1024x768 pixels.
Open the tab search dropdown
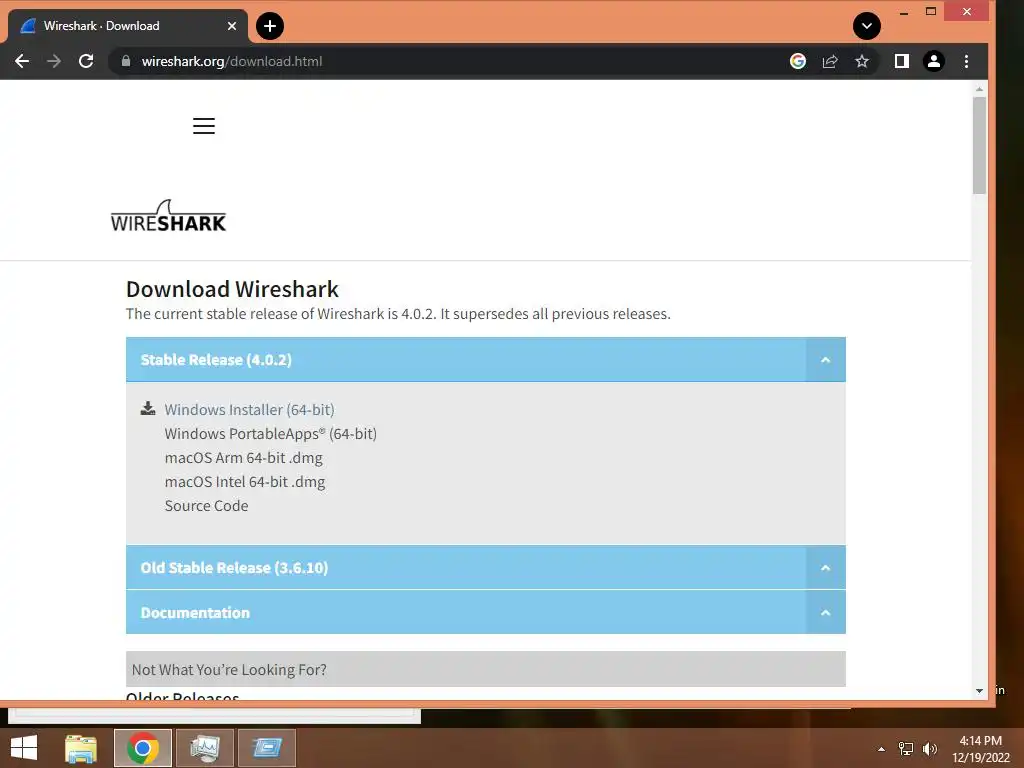point(867,26)
